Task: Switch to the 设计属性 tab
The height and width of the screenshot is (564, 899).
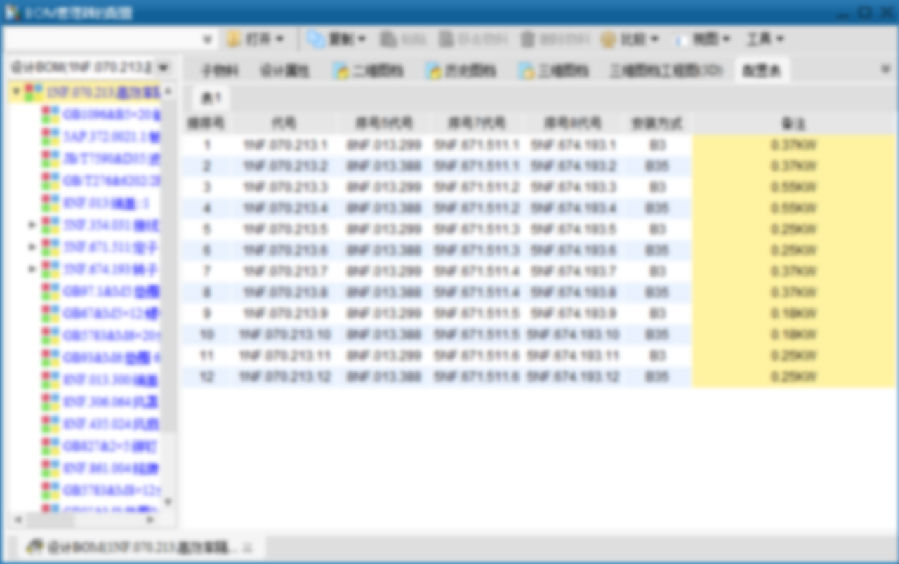Action: 284,70
